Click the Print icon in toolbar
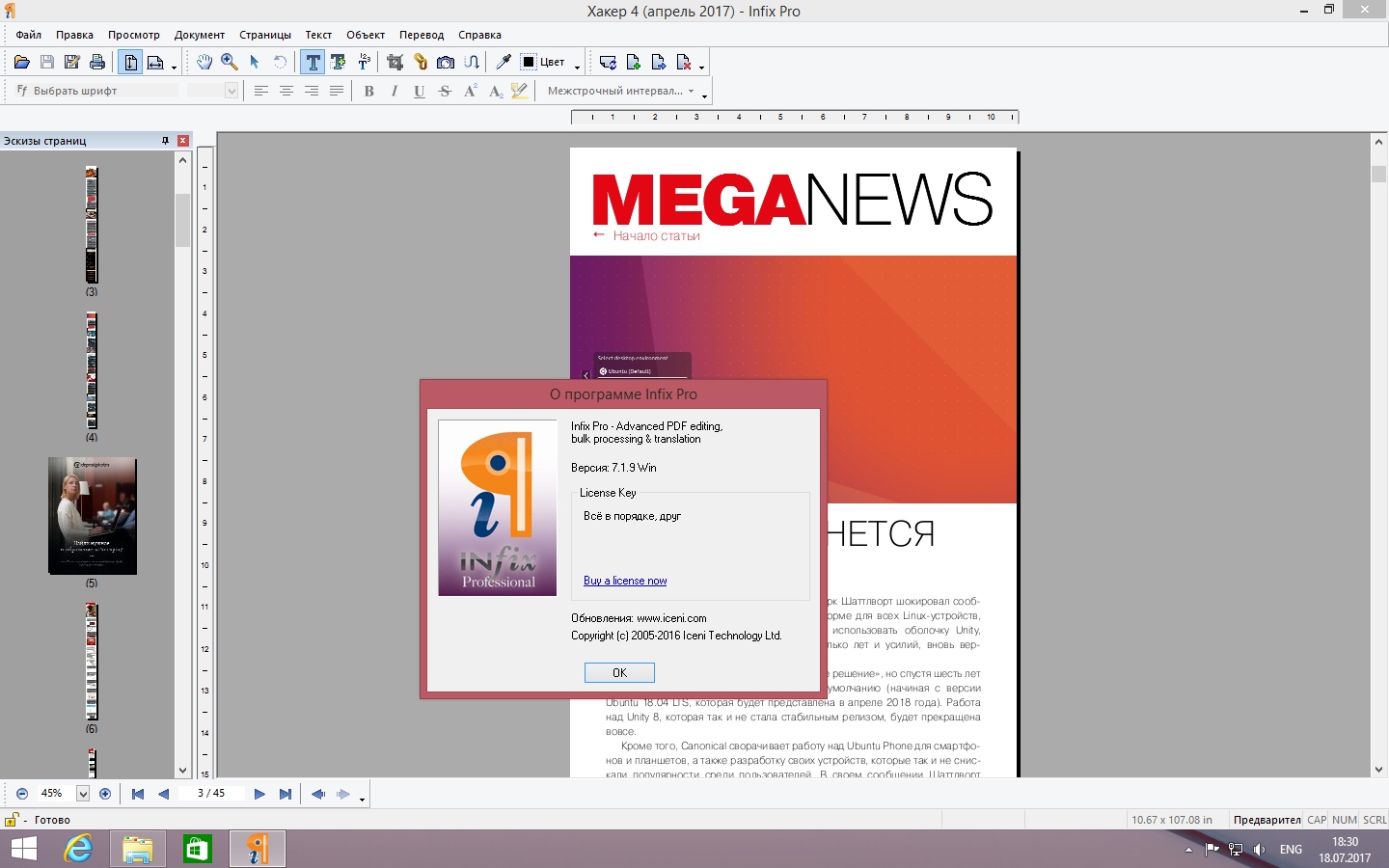This screenshot has width=1389, height=868. coord(96,62)
